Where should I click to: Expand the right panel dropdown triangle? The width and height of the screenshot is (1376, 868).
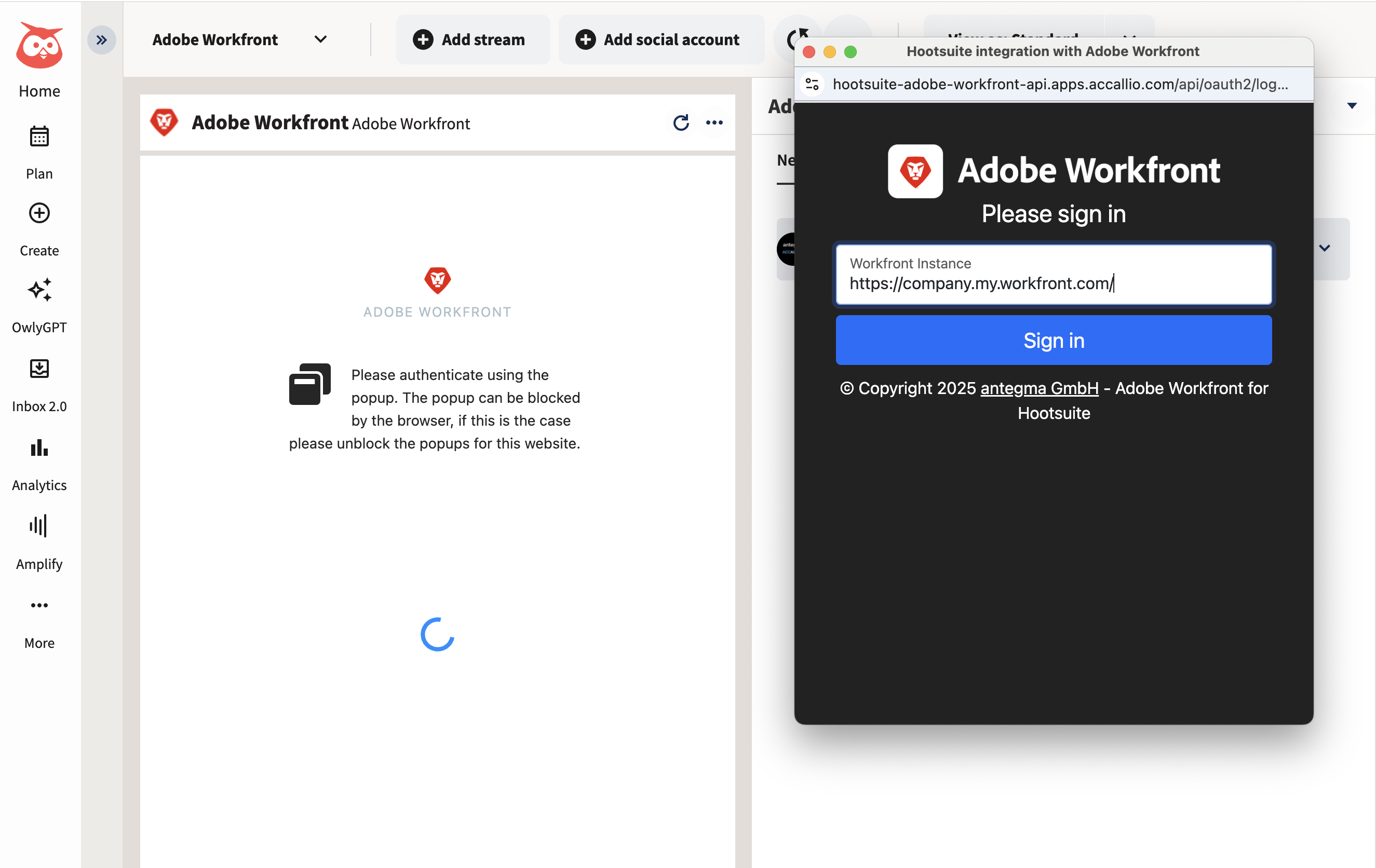[1352, 106]
